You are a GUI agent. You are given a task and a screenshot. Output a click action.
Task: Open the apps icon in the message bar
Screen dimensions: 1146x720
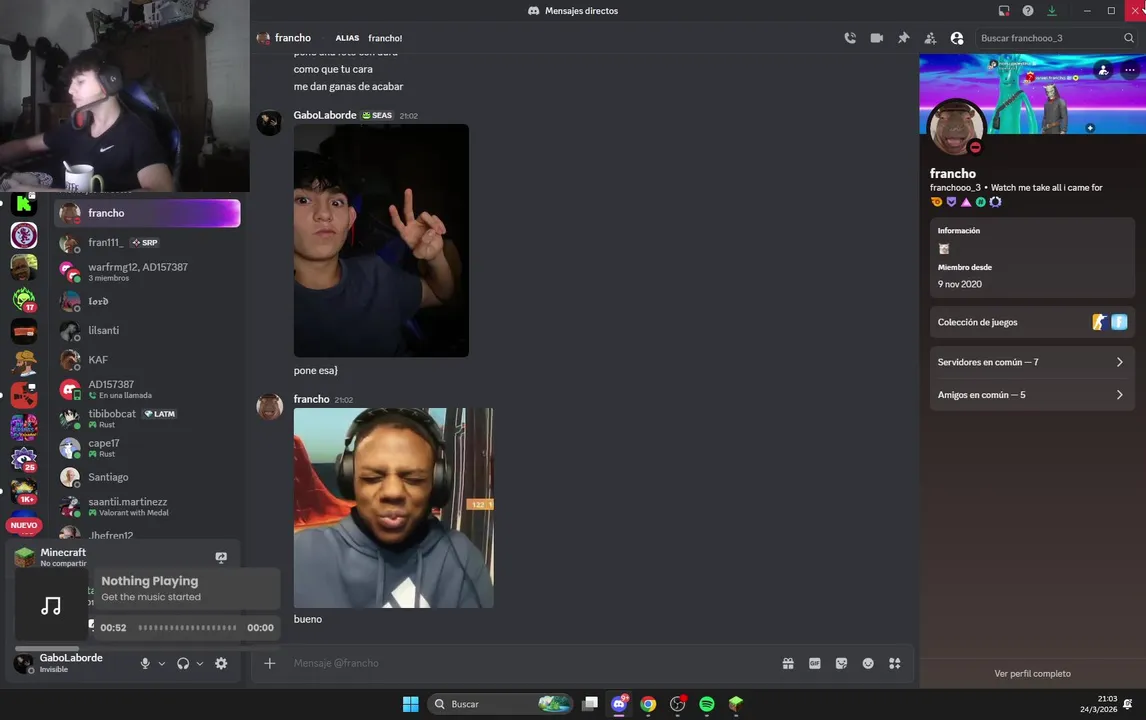click(x=895, y=663)
